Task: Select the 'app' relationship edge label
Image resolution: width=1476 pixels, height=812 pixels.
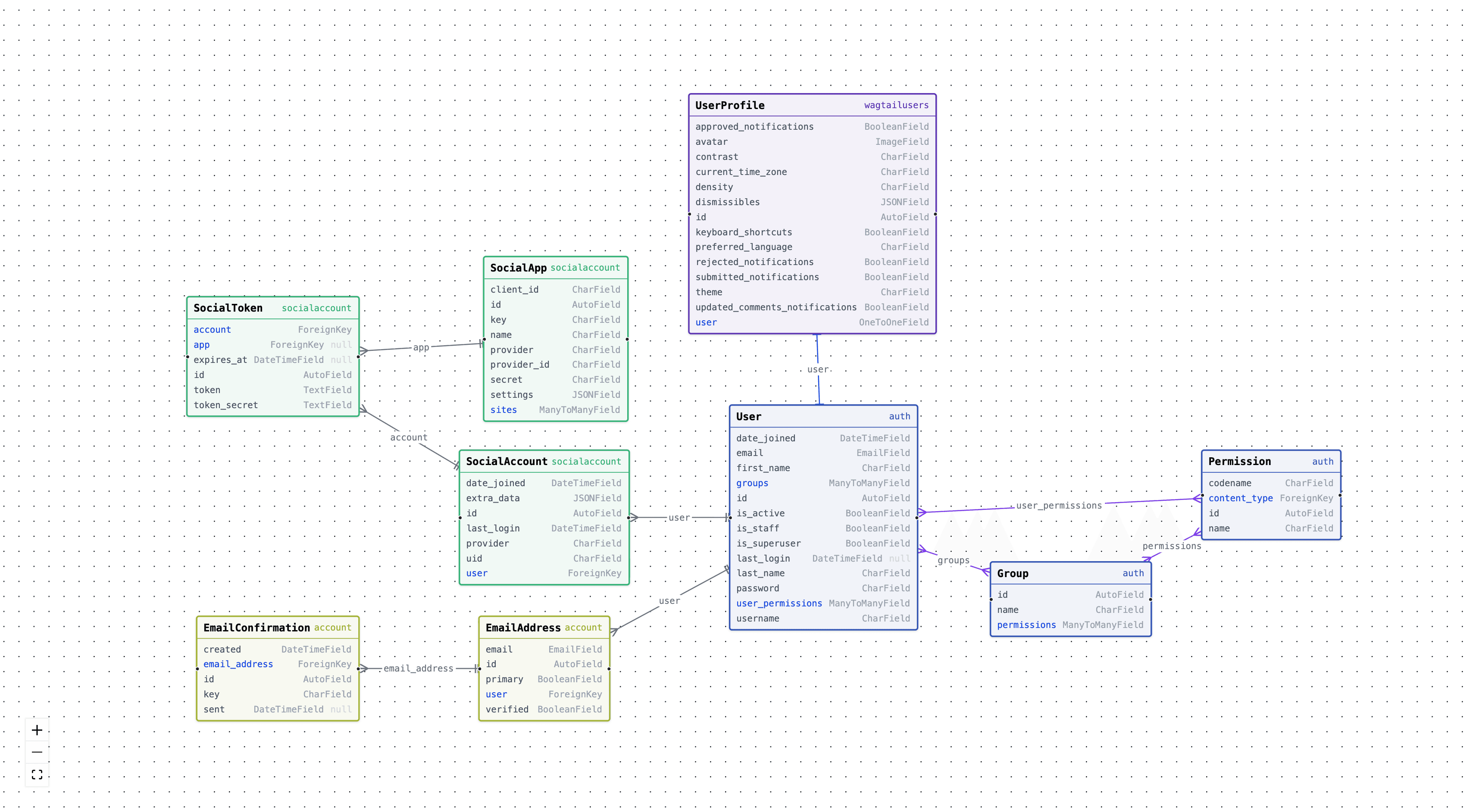Action: click(421, 347)
